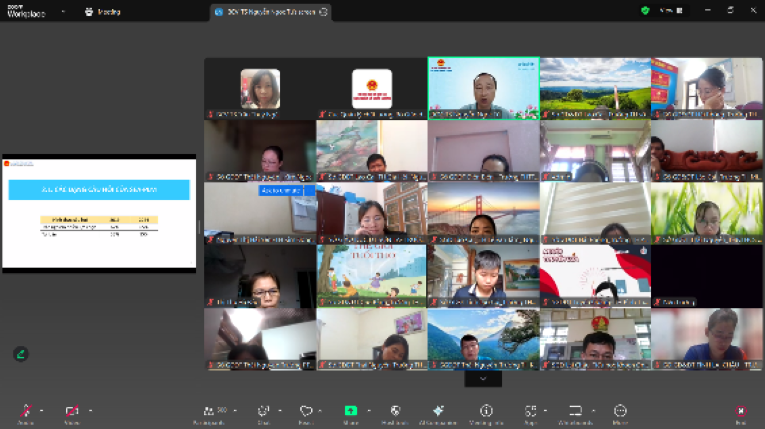765x429 pixels.
Task: Click the green encryption shield icon
Action: click(x=645, y=10)
